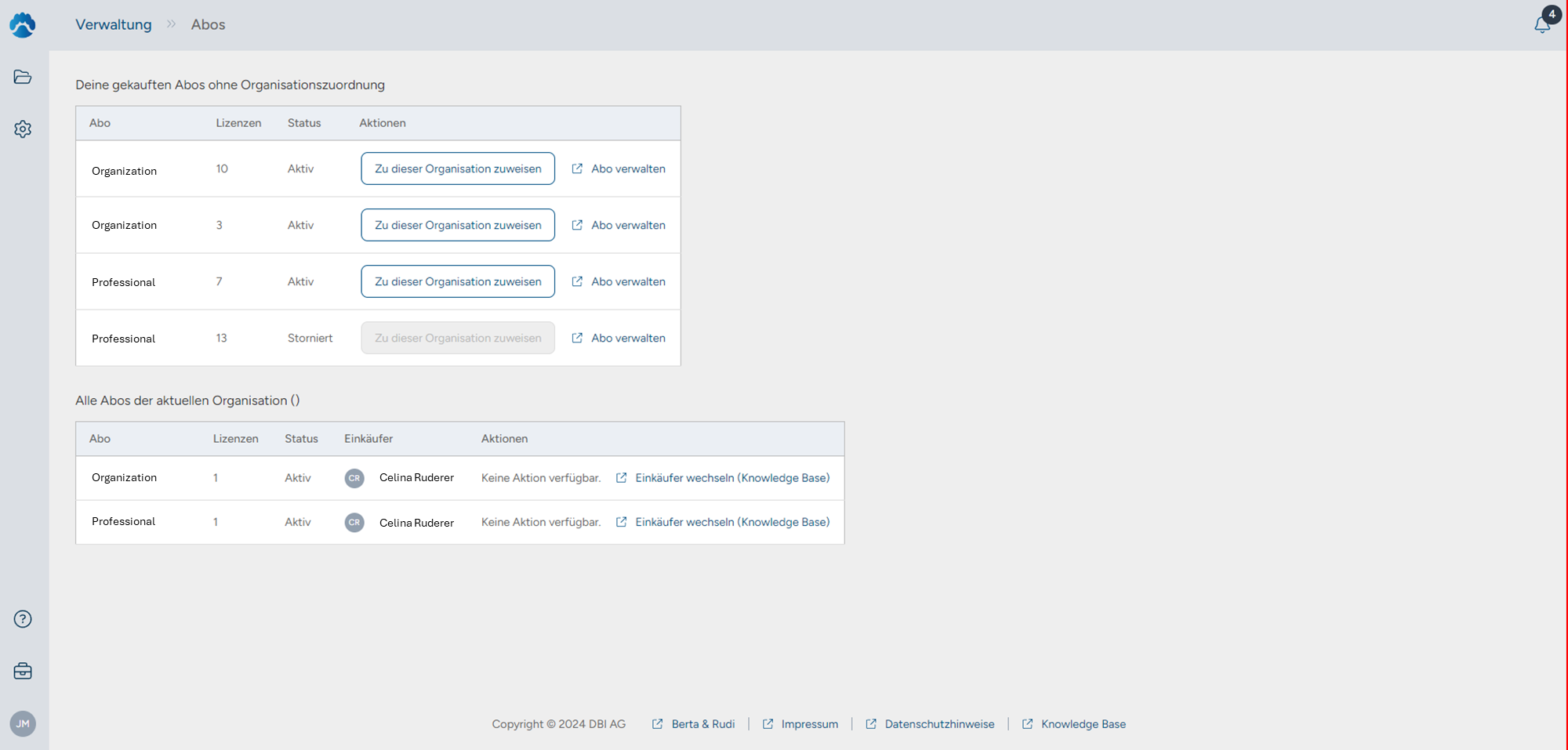The height and width of the screenshot is (750, 1568).
Task: Click Einkäufer wechseln link in Professional row
Action: (x=731, y=522)
